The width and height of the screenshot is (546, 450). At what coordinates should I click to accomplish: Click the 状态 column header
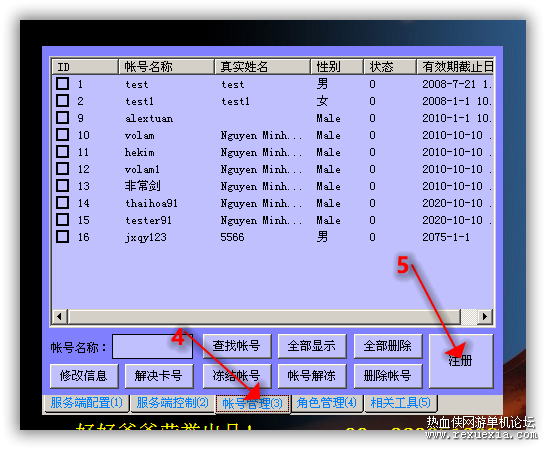click(390, 67)
